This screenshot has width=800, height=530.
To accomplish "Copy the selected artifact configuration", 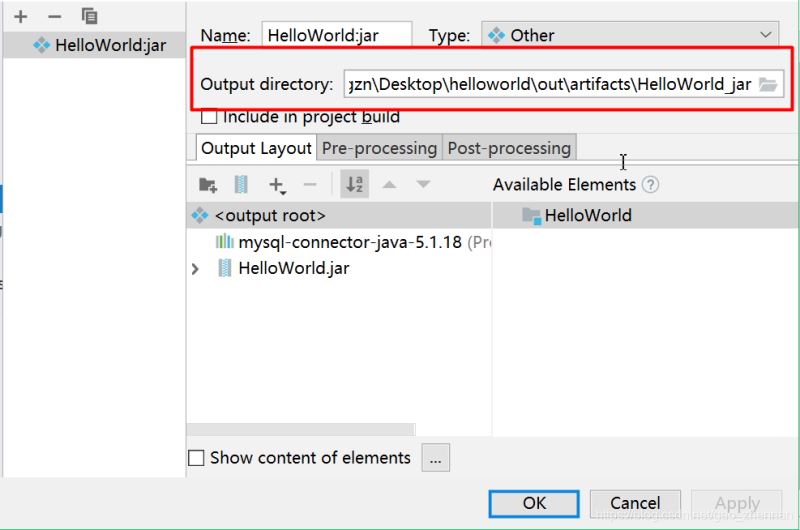I will [x=89, y=16].
